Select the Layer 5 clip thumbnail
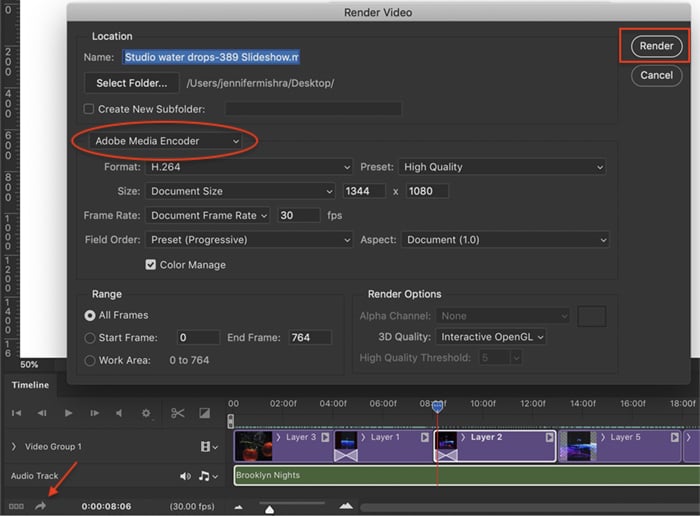700x516 pixels. point(578,446)
